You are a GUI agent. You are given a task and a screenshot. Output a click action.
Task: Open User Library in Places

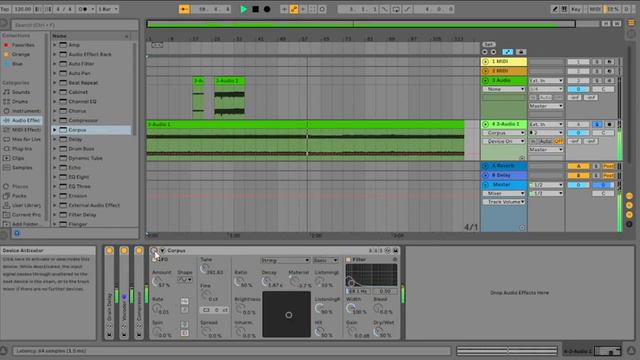tap(26, 205)
